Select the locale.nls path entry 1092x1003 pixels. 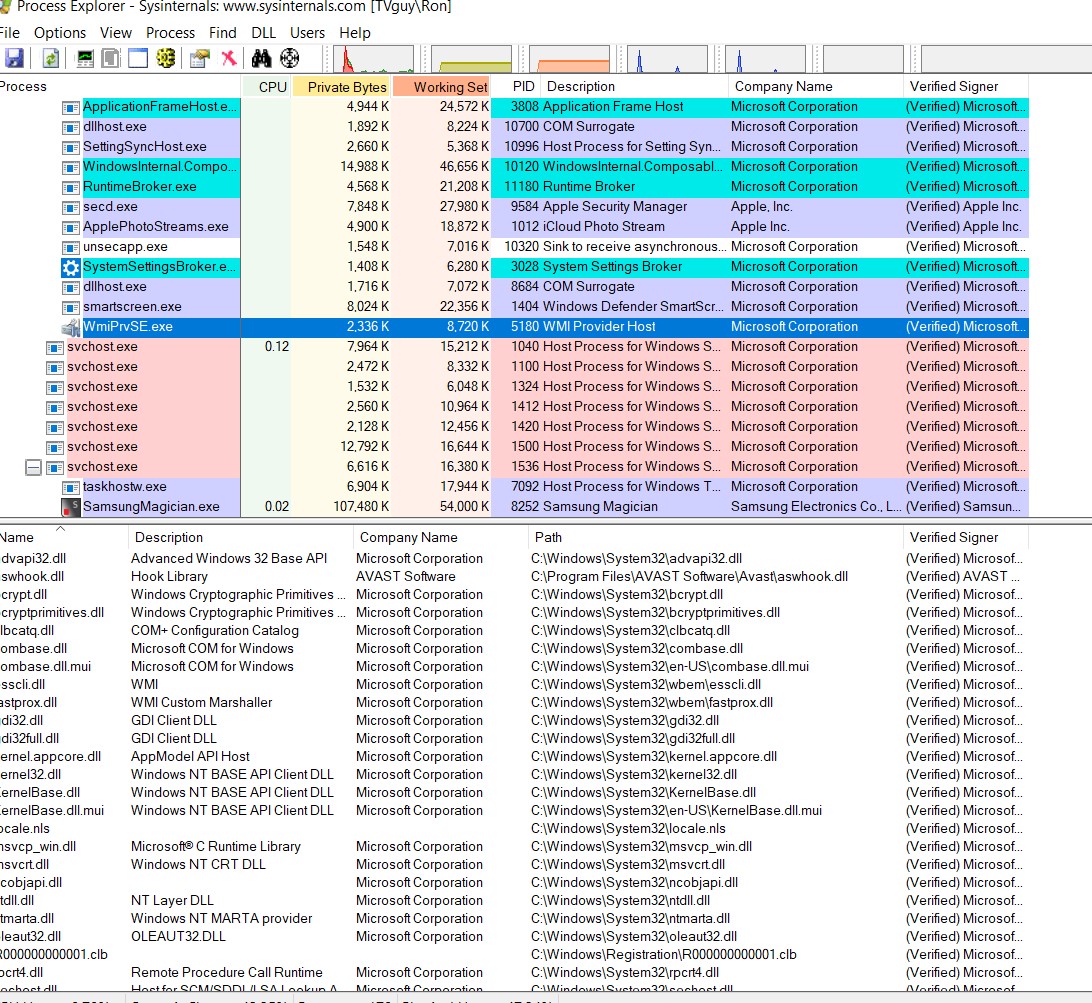tap(628, 829)
